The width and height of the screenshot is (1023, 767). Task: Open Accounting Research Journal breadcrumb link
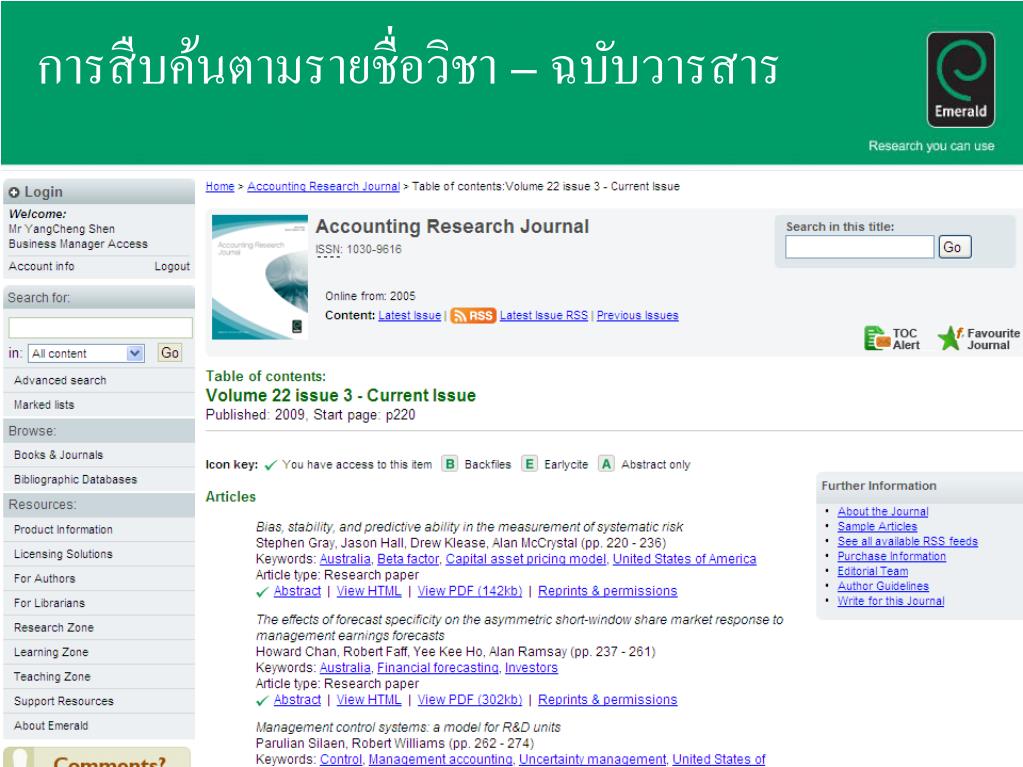[x=324, y=187]
